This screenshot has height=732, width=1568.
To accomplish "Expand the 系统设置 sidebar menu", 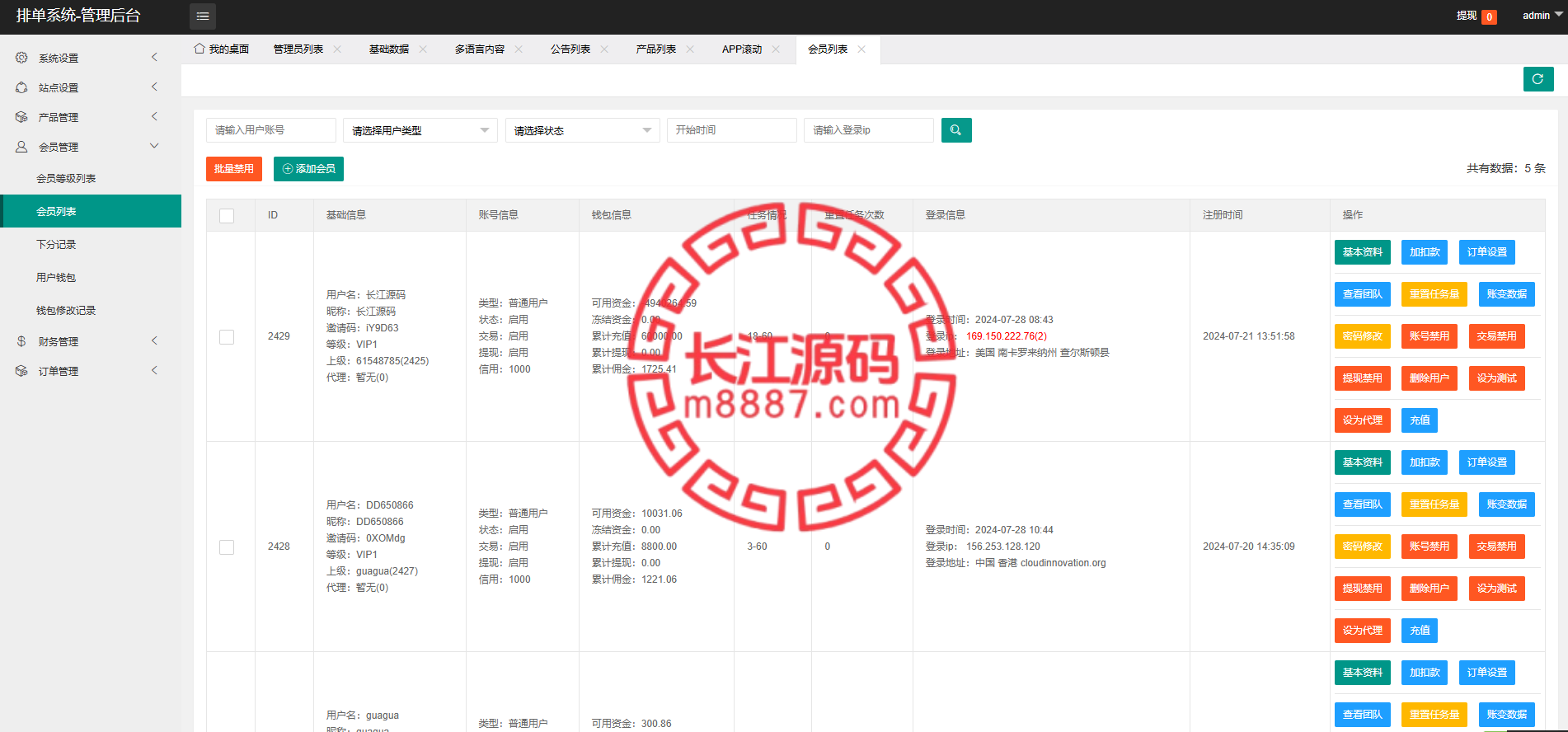I will [x=91, y=58].
